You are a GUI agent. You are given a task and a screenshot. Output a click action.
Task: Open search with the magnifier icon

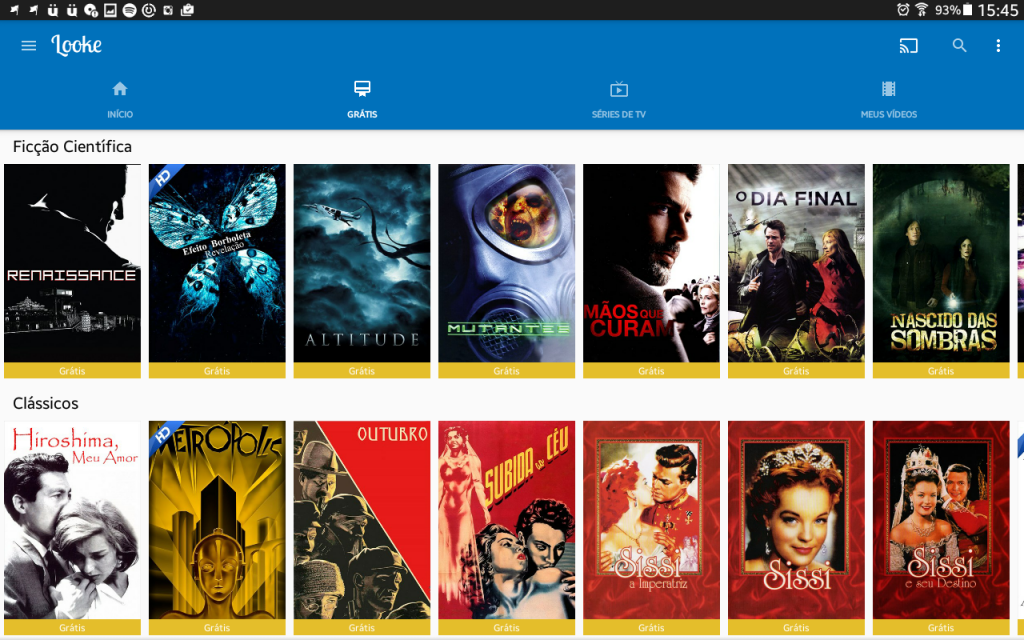click(x=959, y=46)
